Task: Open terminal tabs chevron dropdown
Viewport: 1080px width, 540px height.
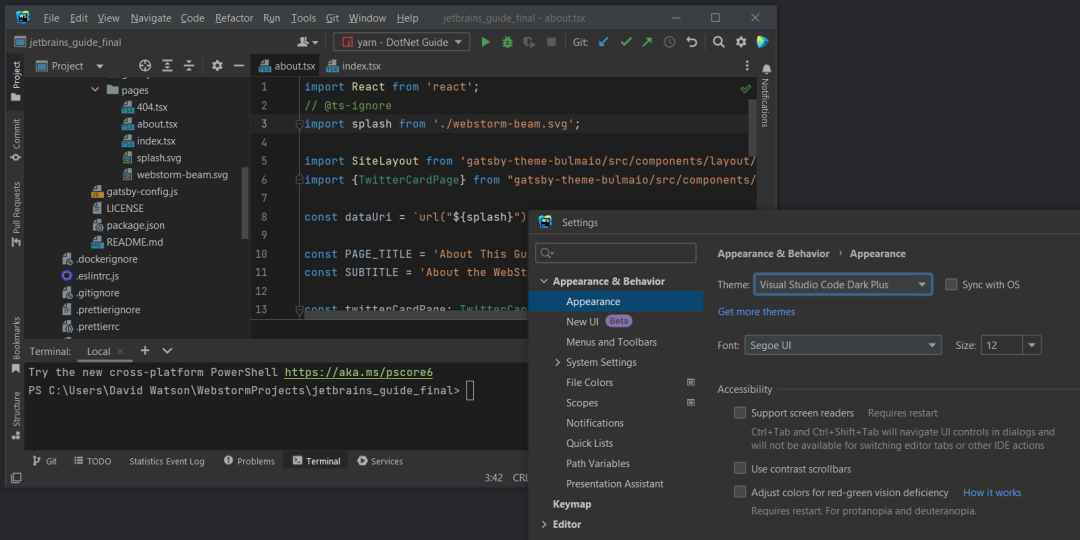Action: (x=167, y=351)
